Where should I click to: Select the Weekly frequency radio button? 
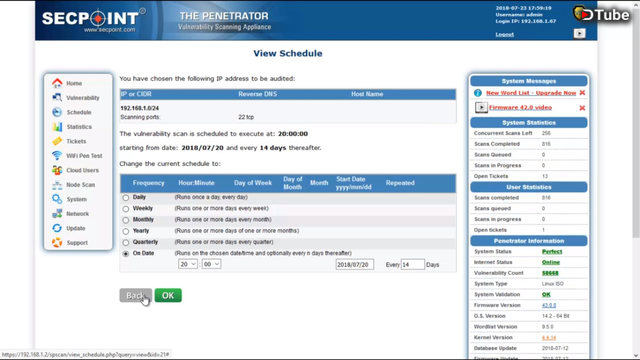click(x=126, y=209)
